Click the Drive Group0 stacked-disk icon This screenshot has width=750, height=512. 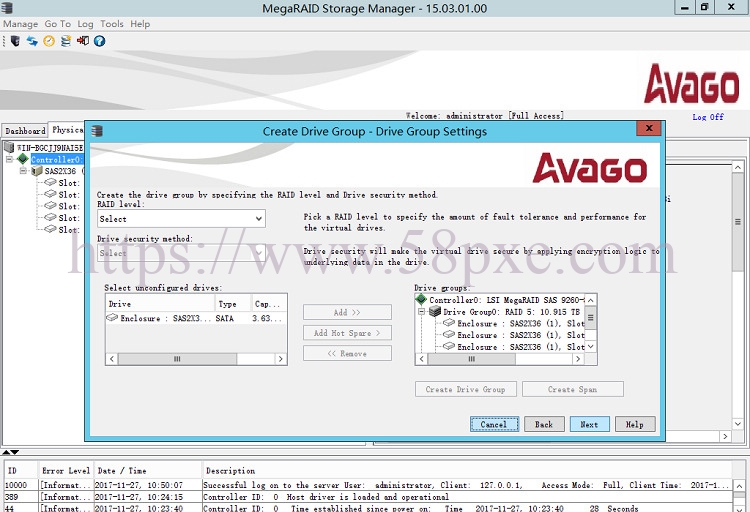435,312
